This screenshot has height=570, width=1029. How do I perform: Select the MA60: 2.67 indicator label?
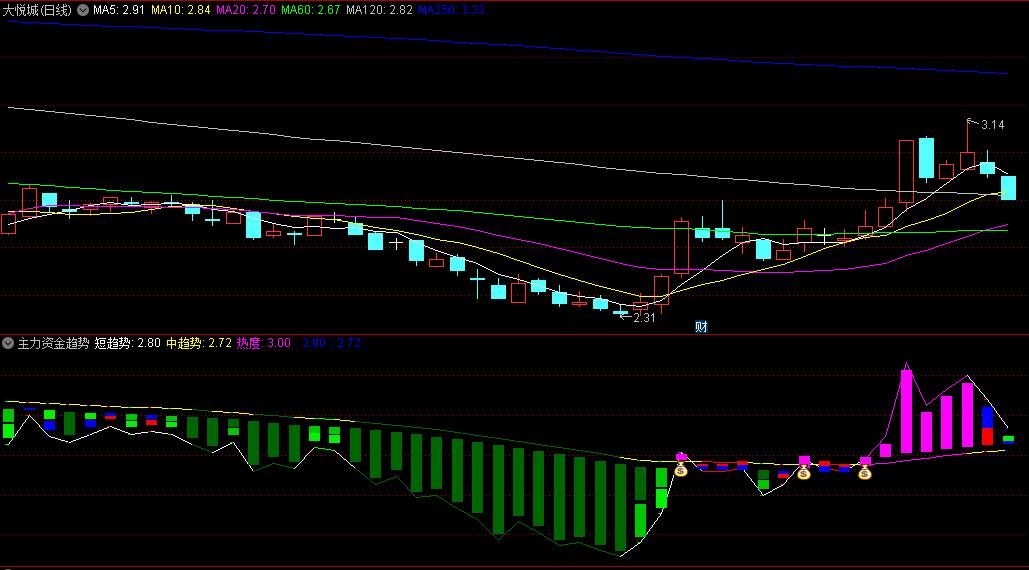tap(311, 10)
